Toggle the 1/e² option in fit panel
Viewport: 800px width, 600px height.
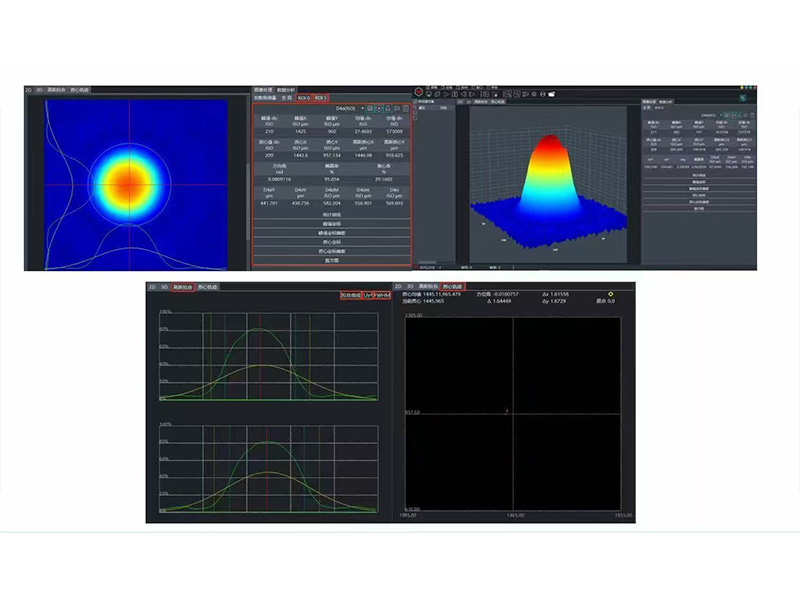[367, 296]
